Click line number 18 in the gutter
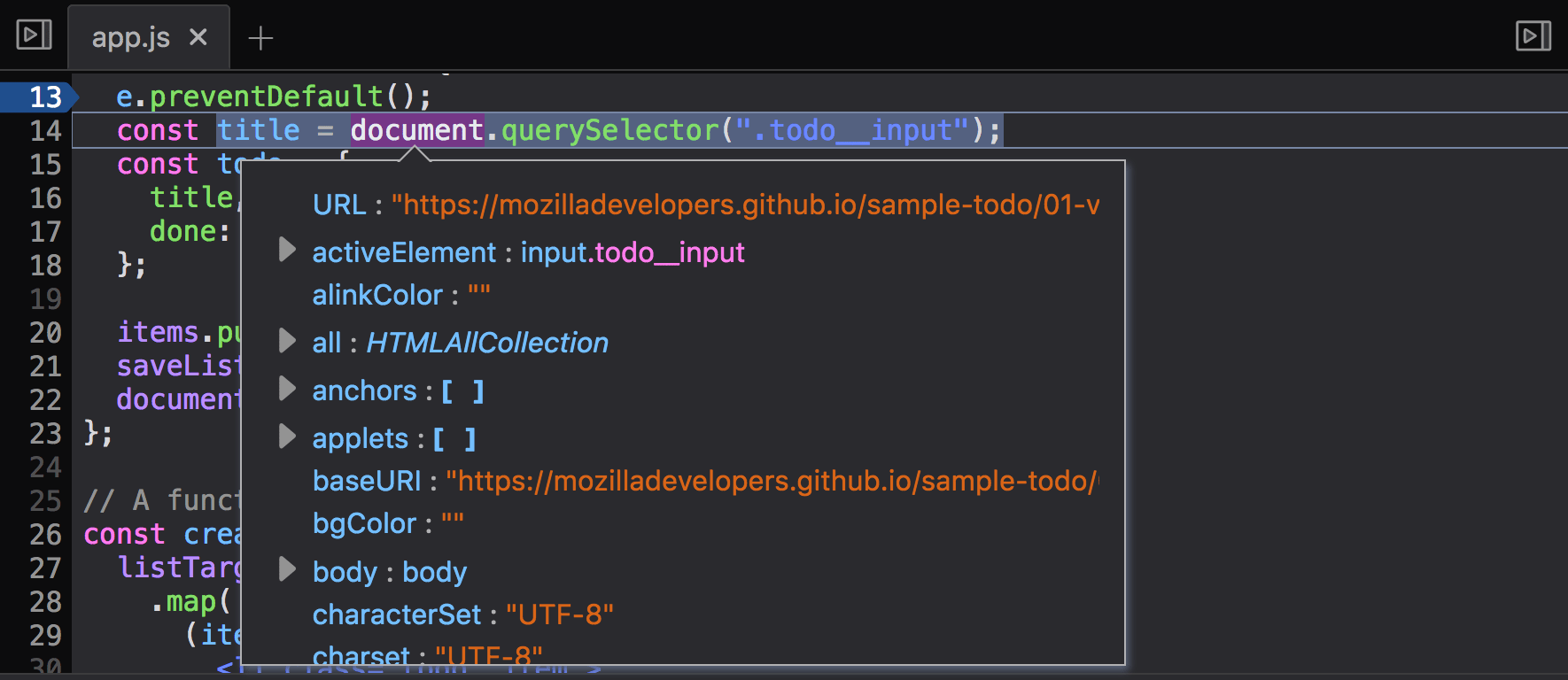 [x=45, y=265]
